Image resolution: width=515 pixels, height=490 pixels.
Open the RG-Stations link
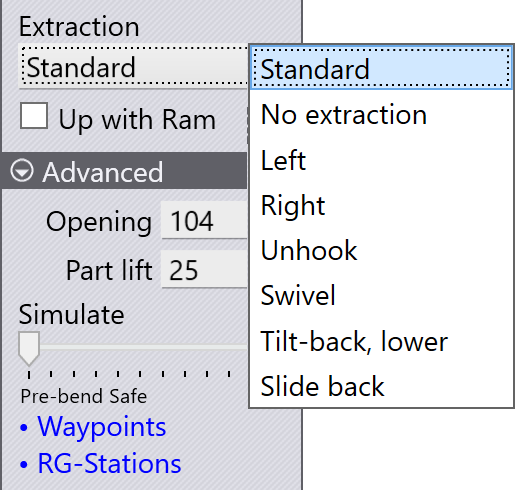(109, 463)
